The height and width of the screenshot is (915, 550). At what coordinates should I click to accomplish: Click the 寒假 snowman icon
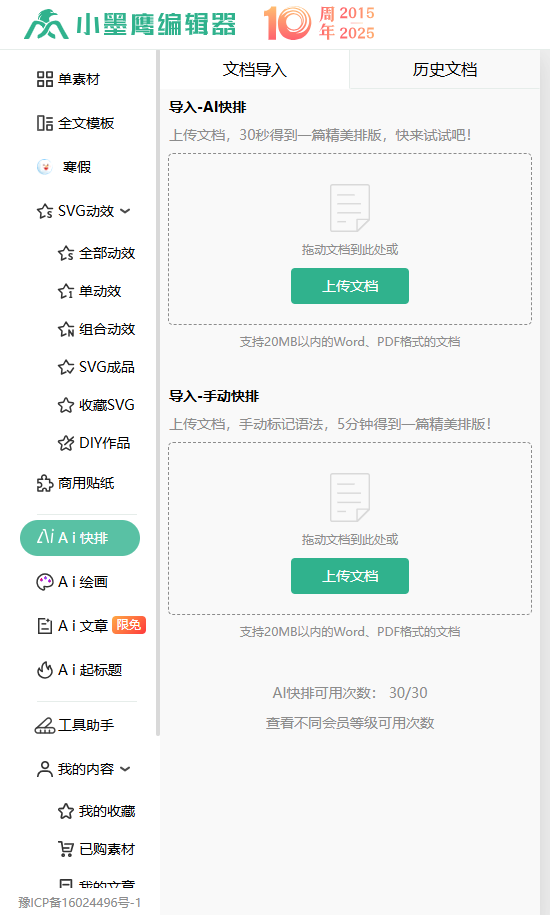tap(45, 167)
